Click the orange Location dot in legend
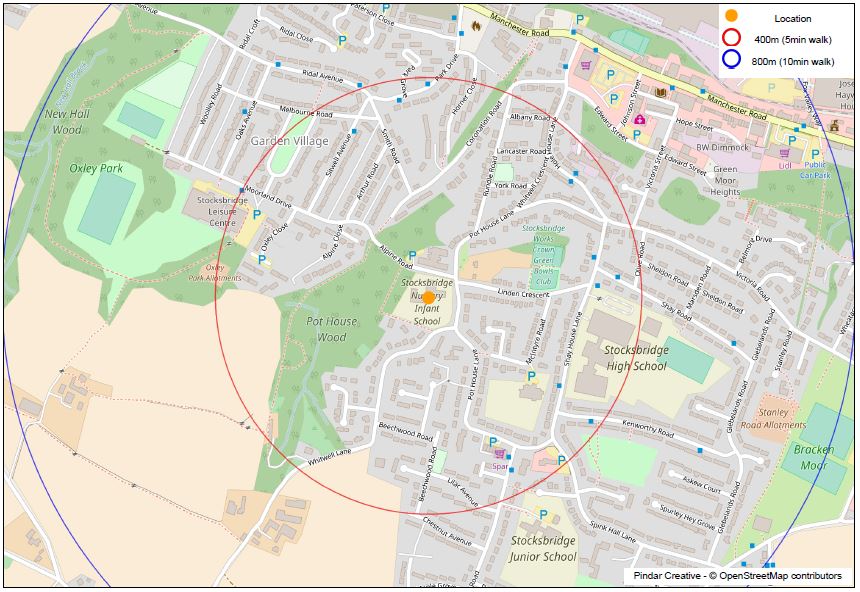Viewport: 860px width, 592px height. tap(732, 17)
